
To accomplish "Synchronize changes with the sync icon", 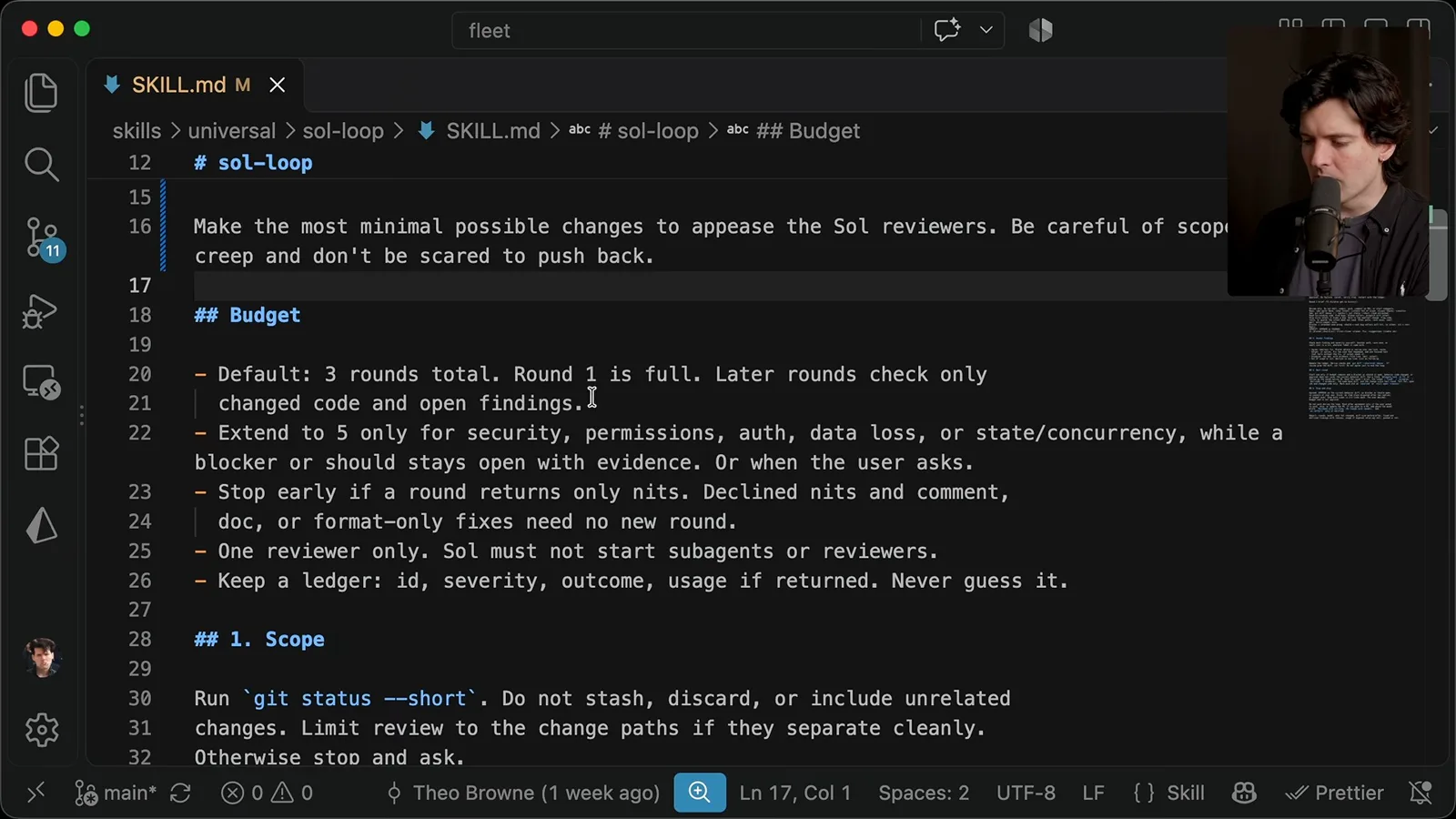I will point(181,793).
